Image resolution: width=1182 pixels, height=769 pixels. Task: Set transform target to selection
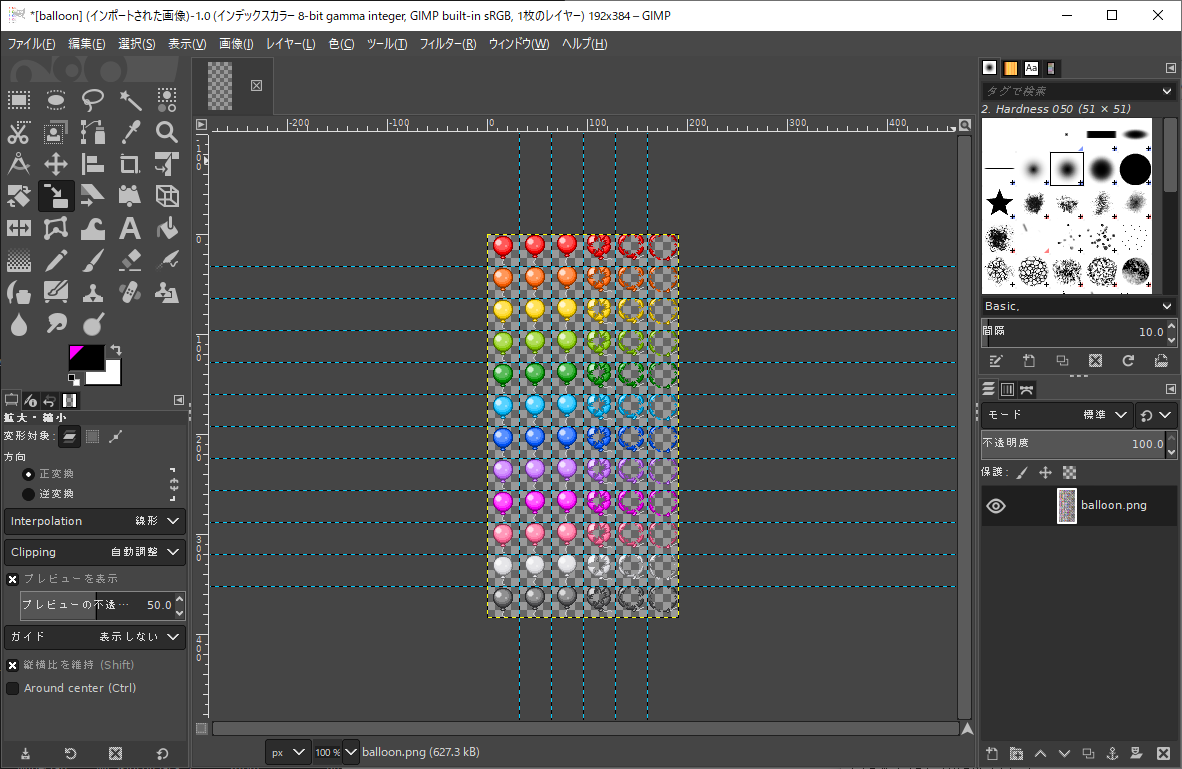coord(93,437)
